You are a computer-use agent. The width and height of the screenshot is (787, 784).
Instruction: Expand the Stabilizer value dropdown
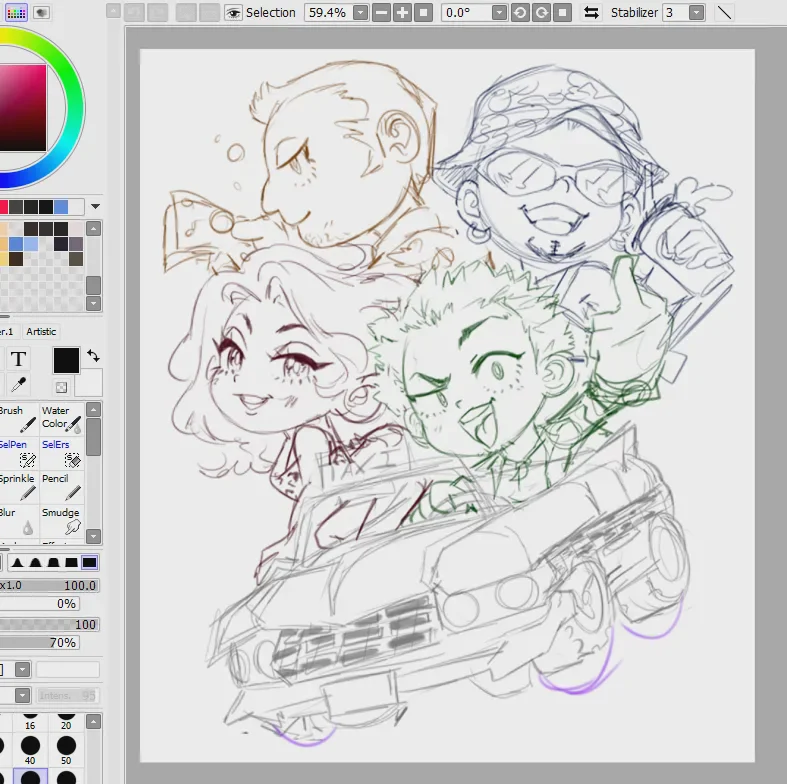(696, 13)
